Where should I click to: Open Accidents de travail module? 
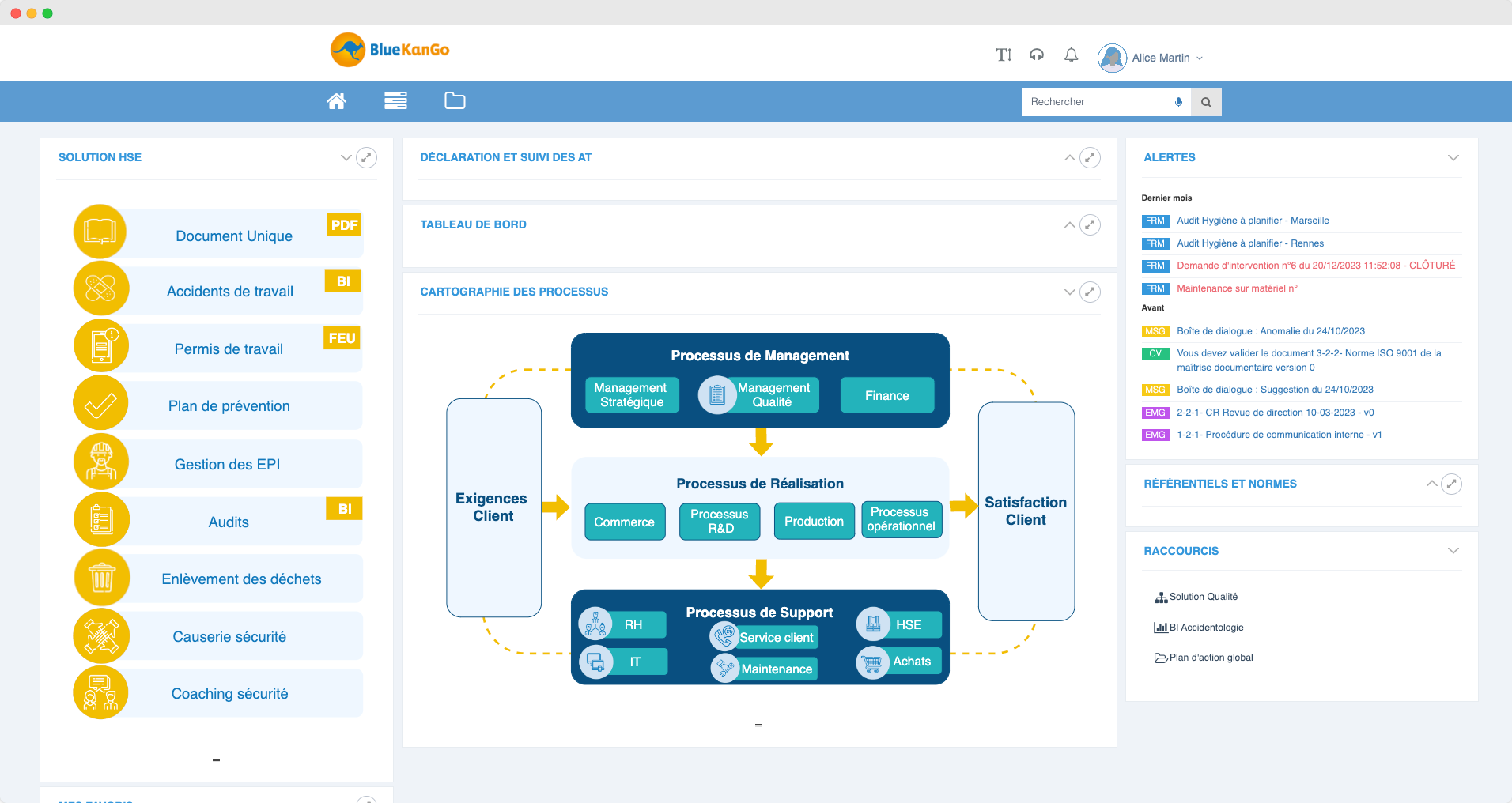230,291
